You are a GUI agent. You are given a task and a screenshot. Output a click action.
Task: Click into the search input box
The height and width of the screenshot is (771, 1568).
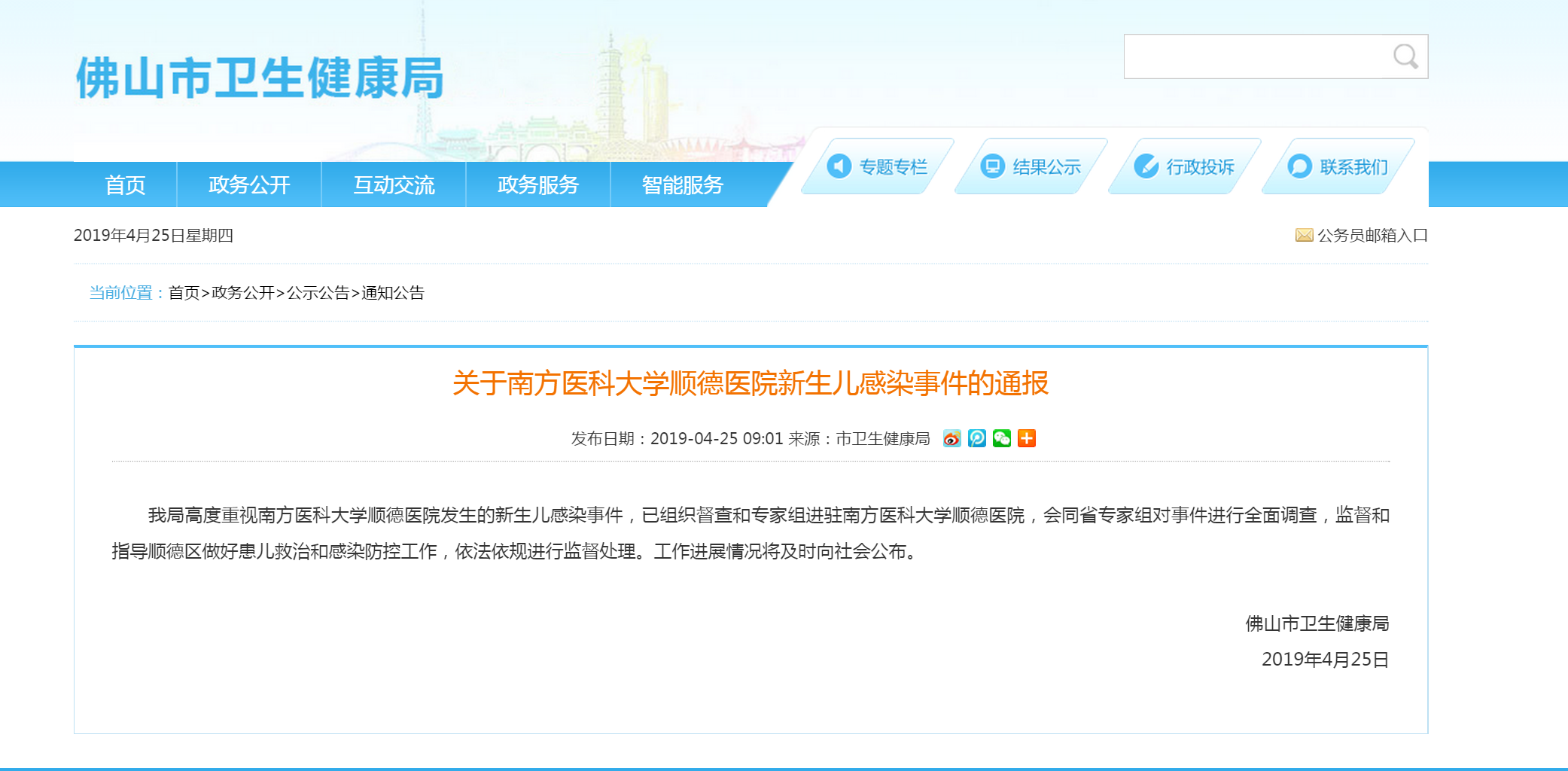(x=1253, y=56)
